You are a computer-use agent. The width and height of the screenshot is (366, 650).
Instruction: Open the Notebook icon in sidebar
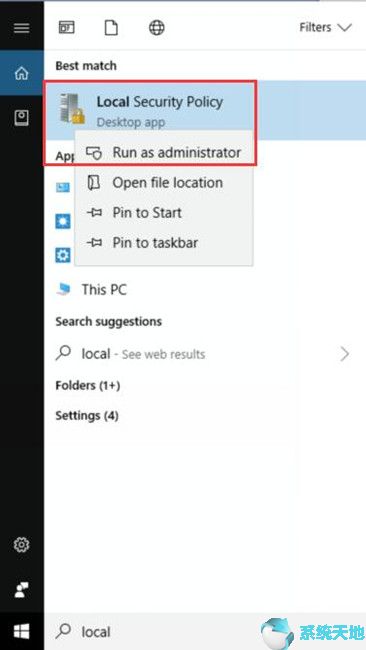pyautogui.click(x=22, y=118)
